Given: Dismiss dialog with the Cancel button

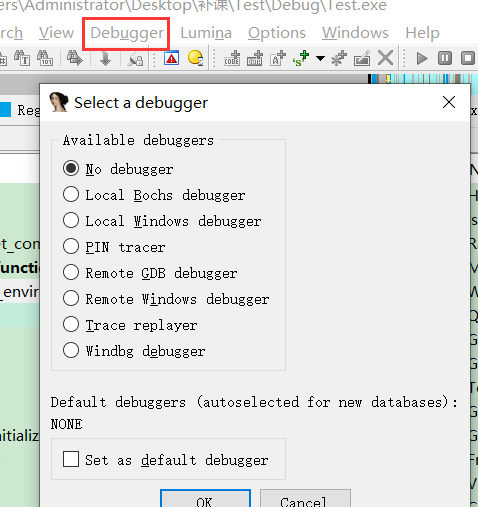Looking at the screenshot, I should click(305, 499).
